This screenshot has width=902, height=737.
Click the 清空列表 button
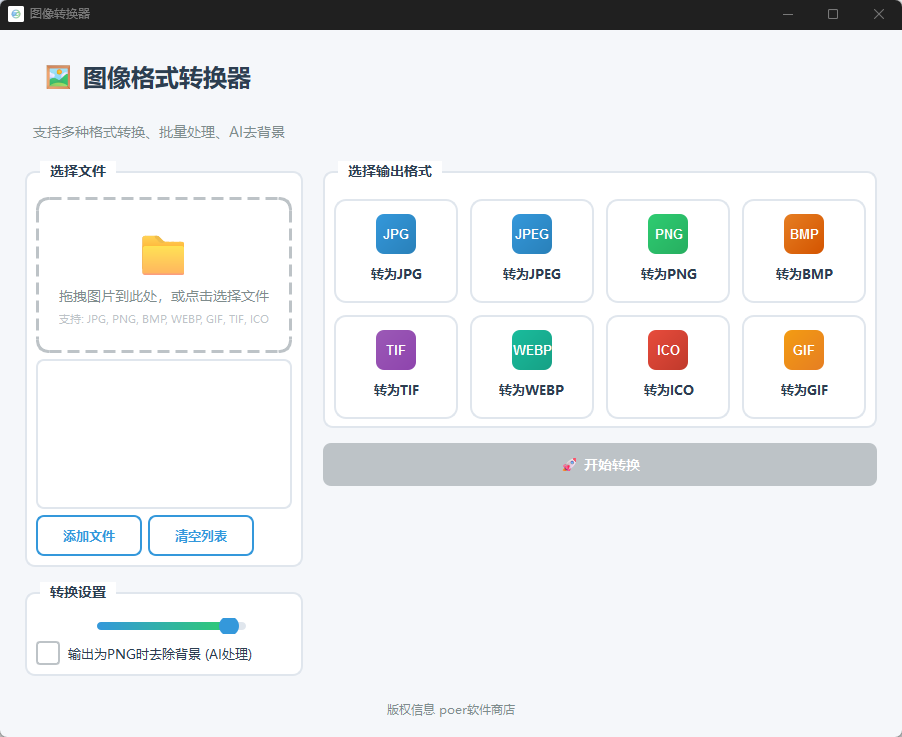(201, 536)
